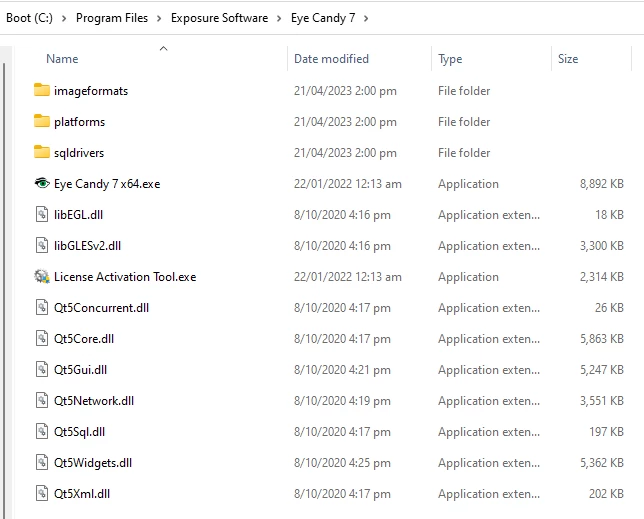Click Eye Candy 7 breadcrumb segment

[323, 18]
